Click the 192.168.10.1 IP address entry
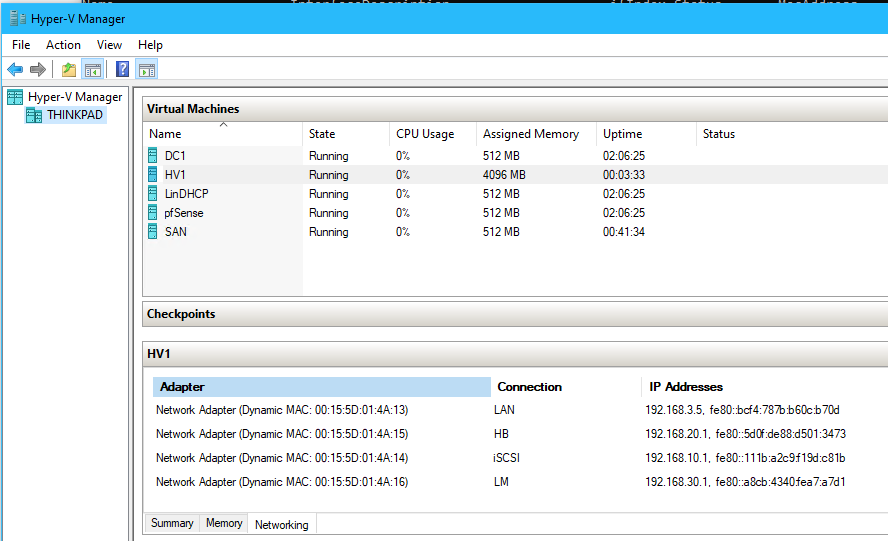This screenshot has width=888, height=541. click(745, 458)
